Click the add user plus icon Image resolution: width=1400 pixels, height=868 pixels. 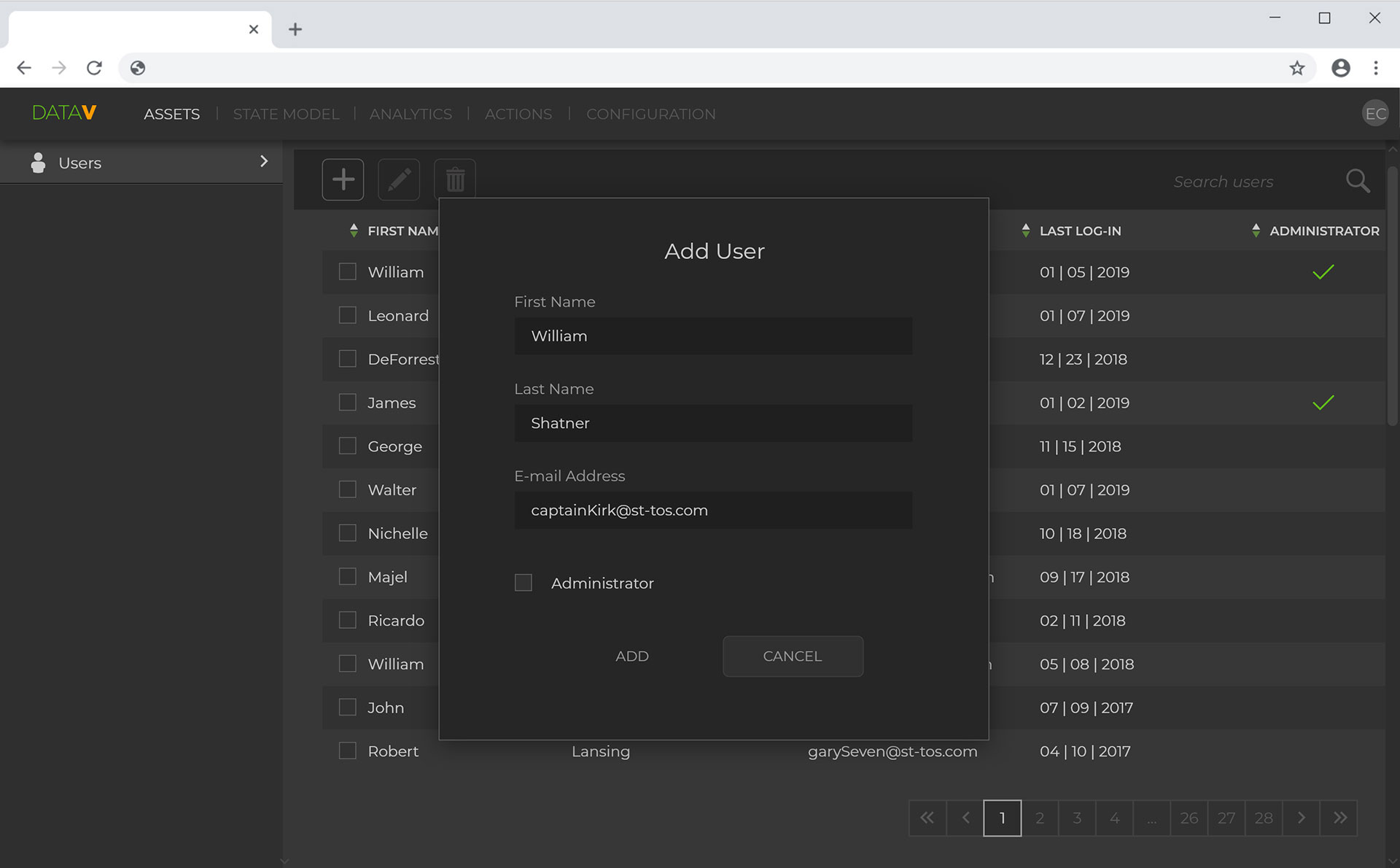343,179
